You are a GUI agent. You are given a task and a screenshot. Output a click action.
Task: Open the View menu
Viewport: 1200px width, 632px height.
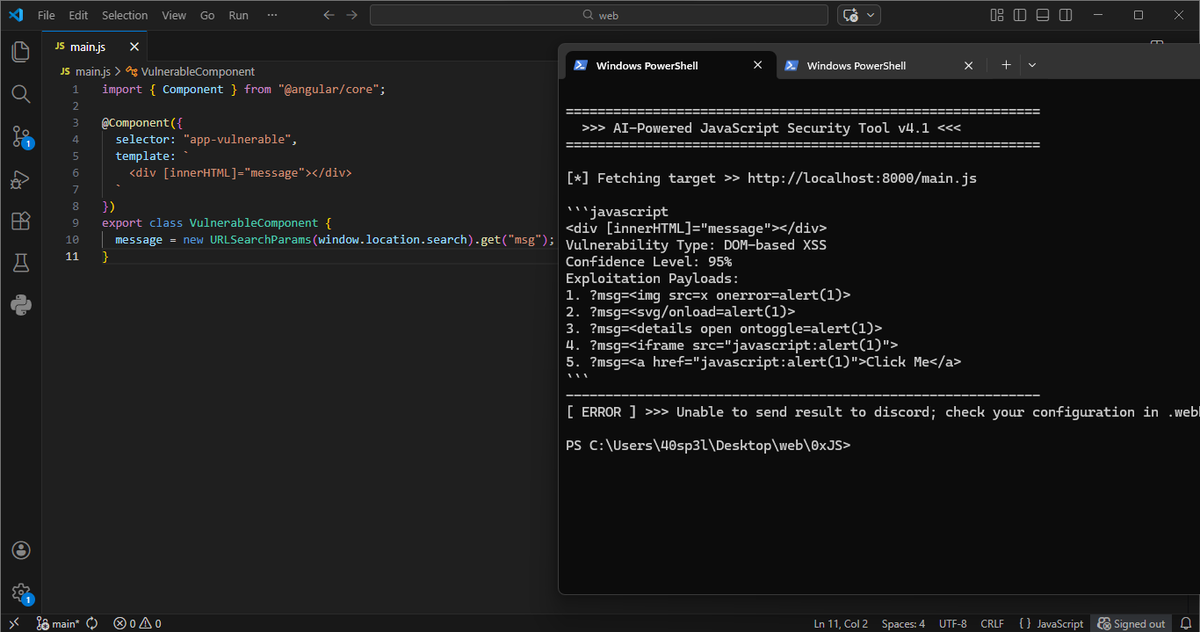[x=174, y=15]
